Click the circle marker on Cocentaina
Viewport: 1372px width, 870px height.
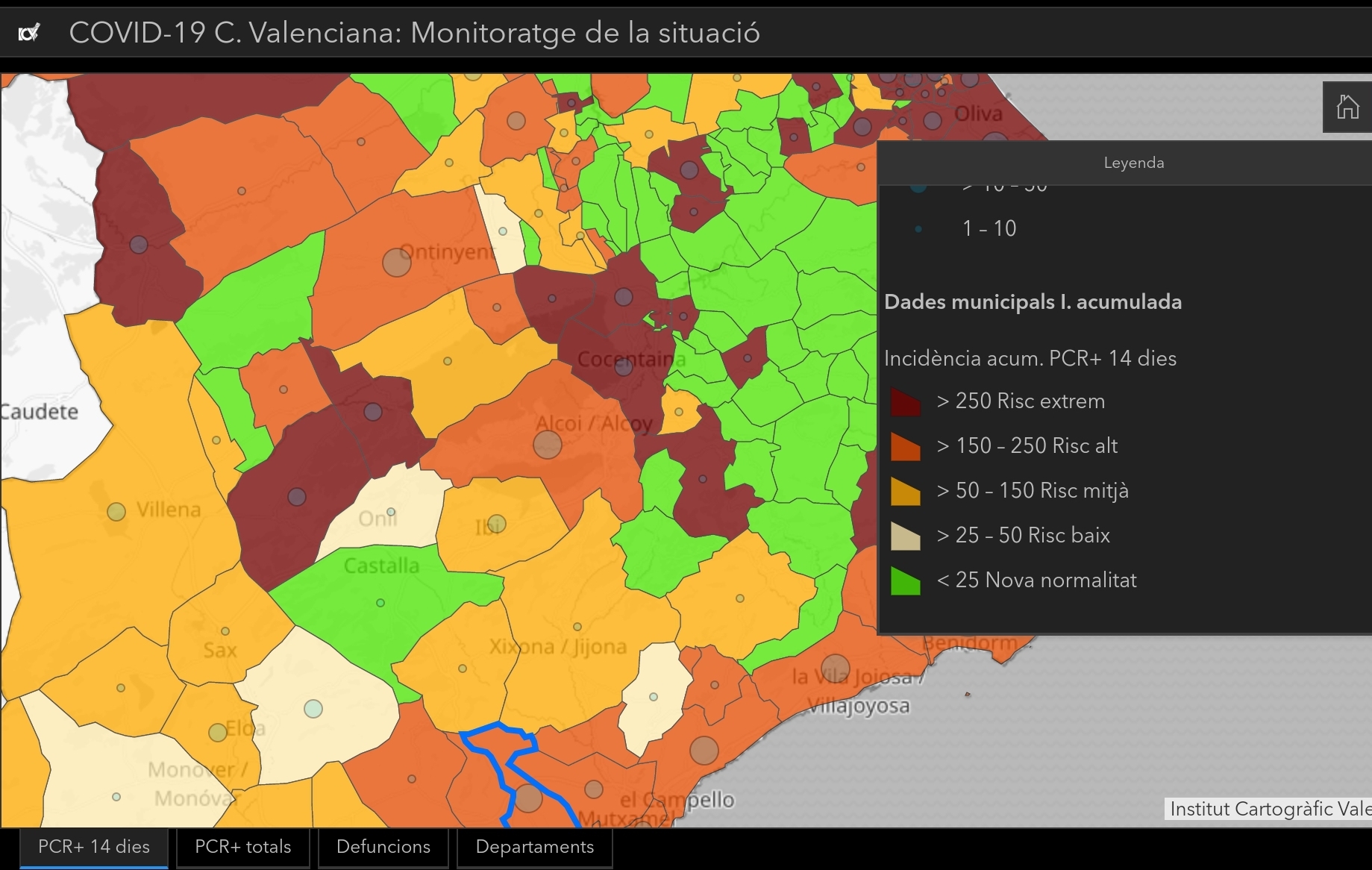[x=624, y=366]
